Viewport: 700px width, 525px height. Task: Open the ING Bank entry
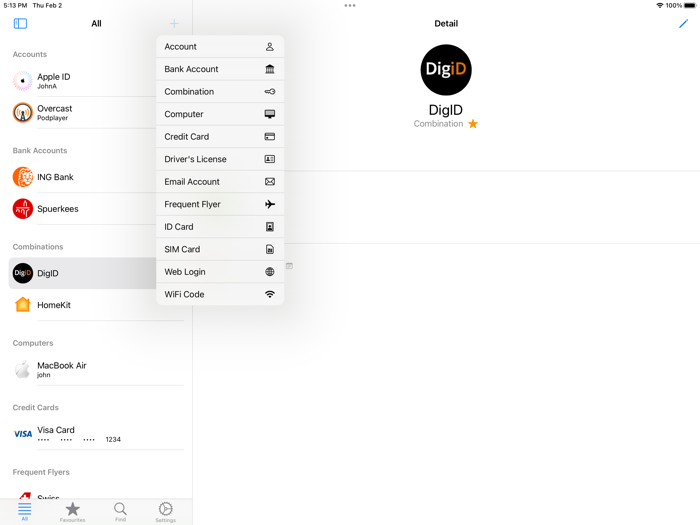pyautogui.click(x=83, y=177)
